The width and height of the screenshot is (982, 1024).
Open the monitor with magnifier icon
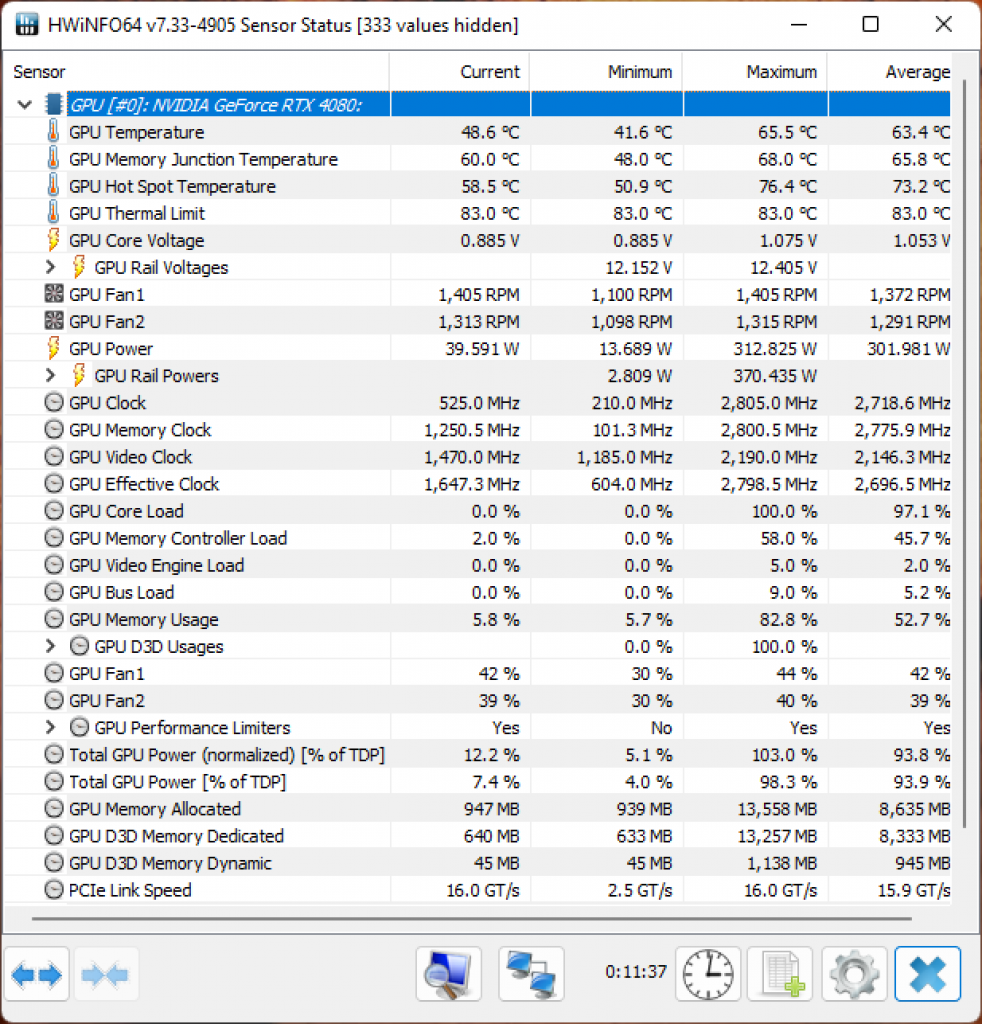click(449, 974)
